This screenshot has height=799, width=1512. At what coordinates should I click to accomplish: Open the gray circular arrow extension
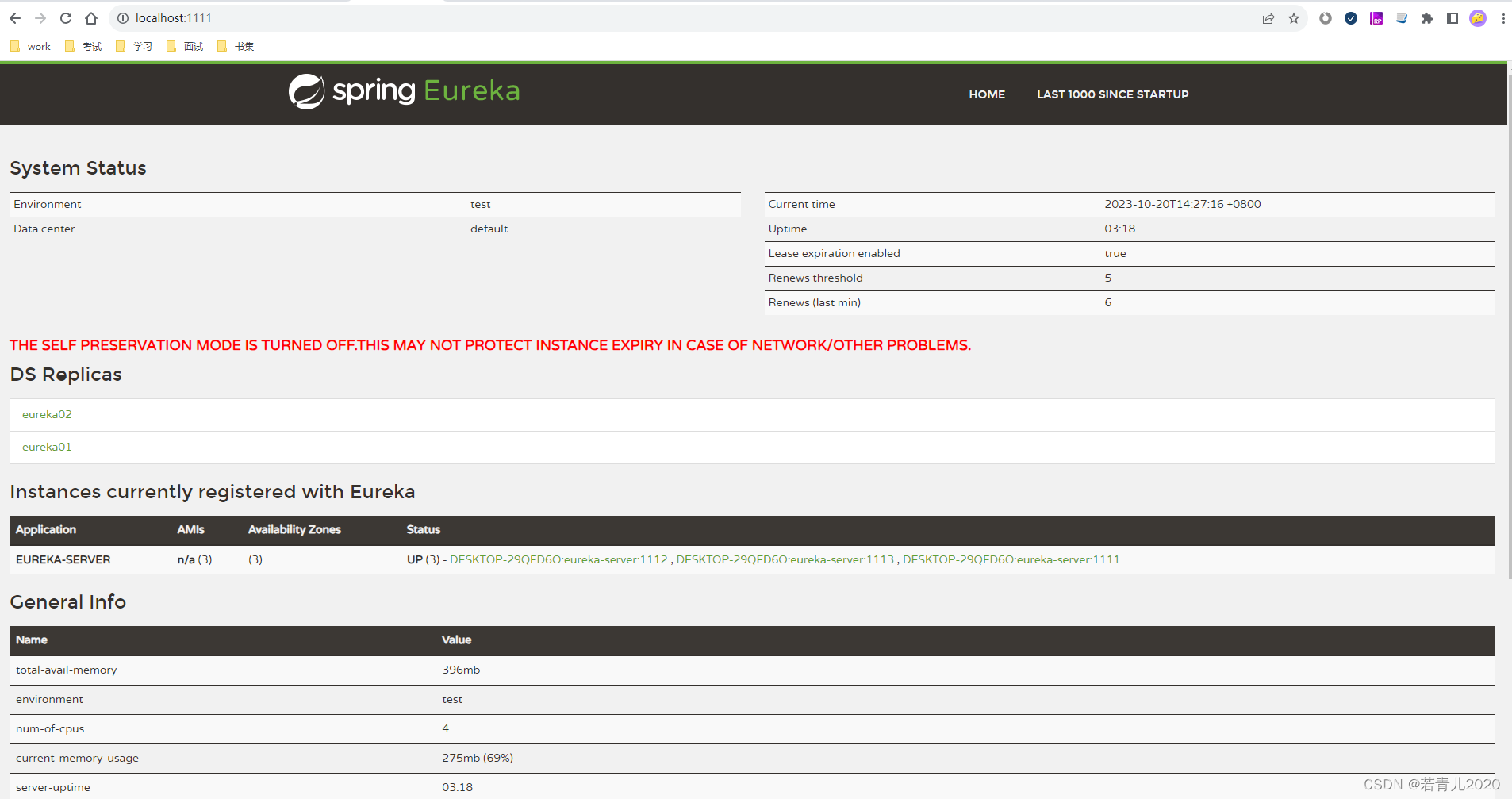(1326, 18)
